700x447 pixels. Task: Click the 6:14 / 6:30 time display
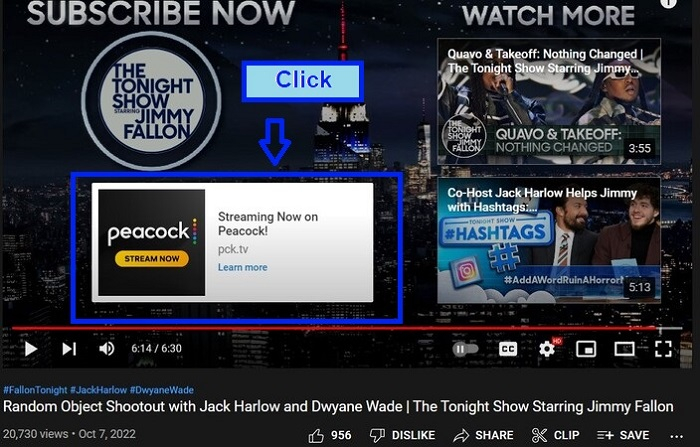[156, 348]
